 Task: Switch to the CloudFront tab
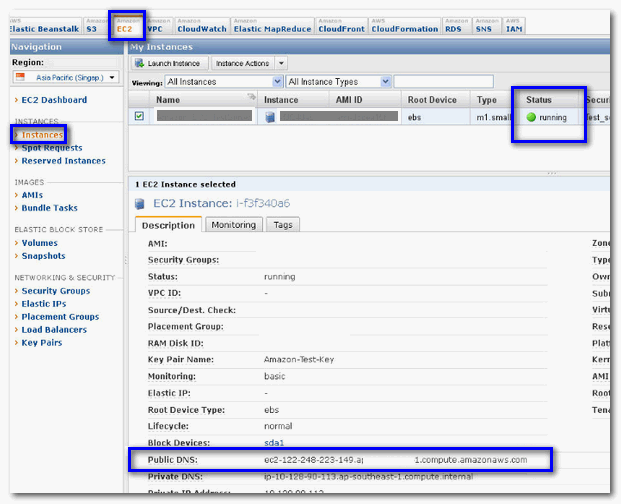[x=341, y=26]
